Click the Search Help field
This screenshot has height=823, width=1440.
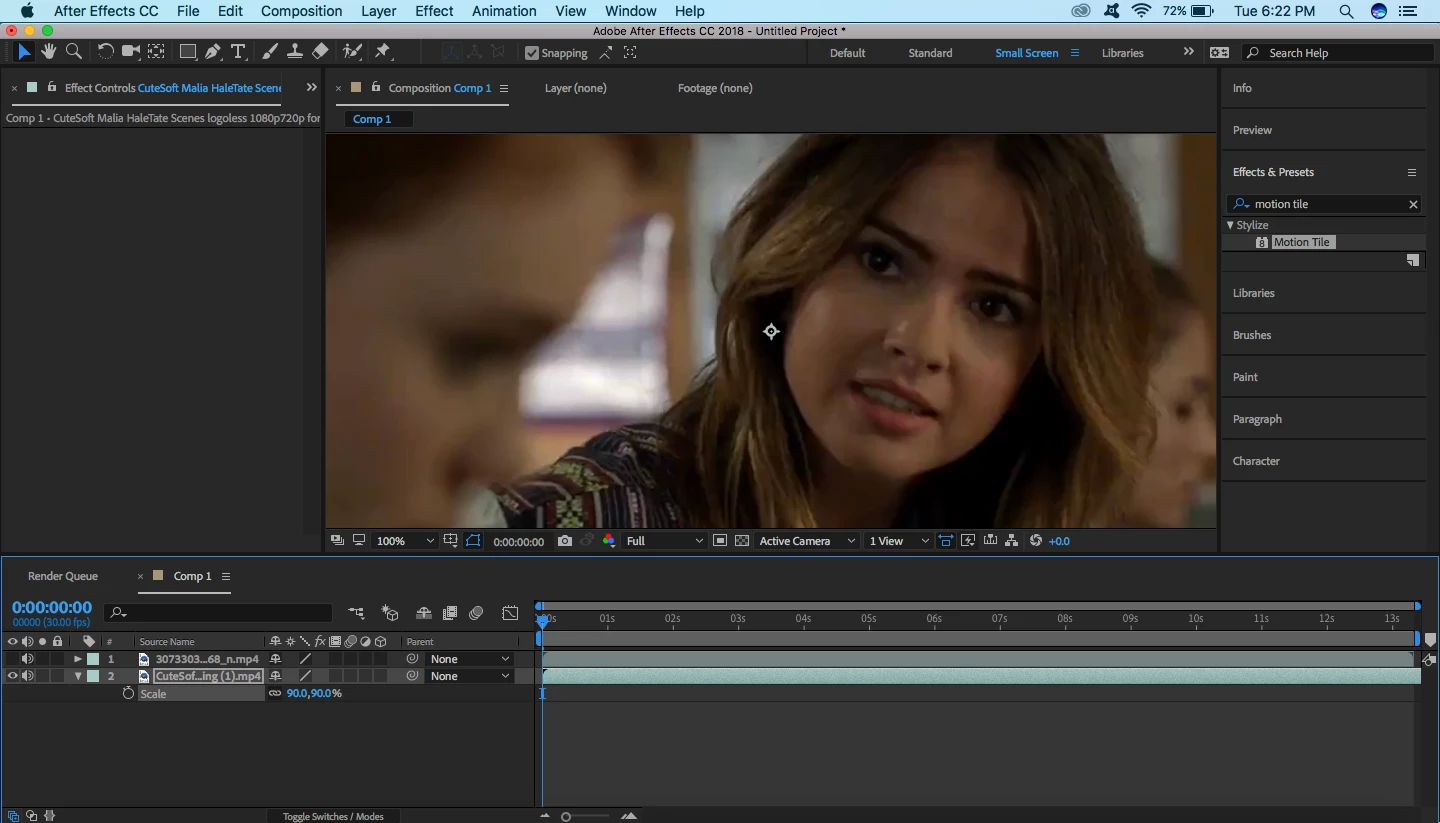point(1337,53)
